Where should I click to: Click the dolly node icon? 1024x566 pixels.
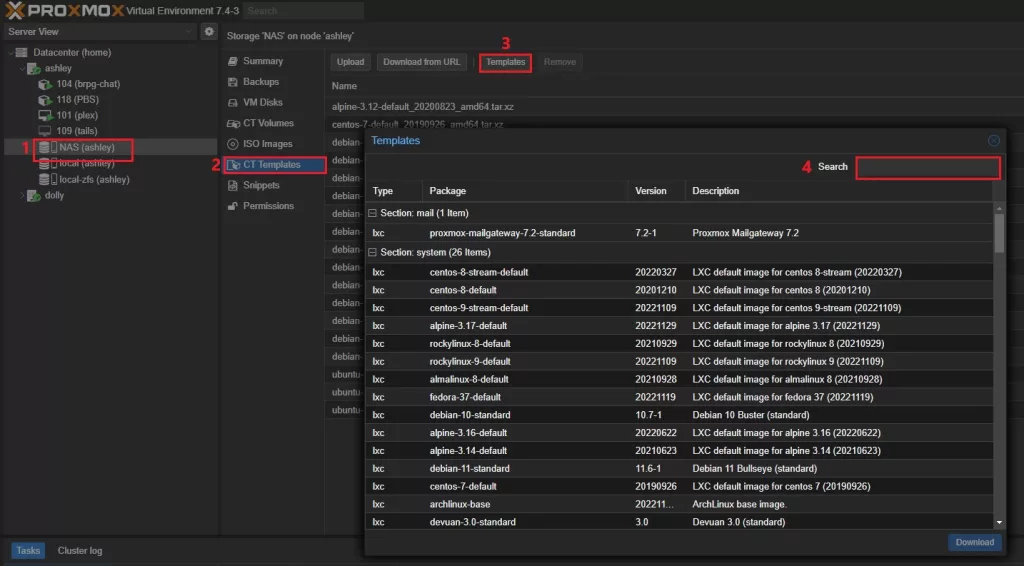33,195
